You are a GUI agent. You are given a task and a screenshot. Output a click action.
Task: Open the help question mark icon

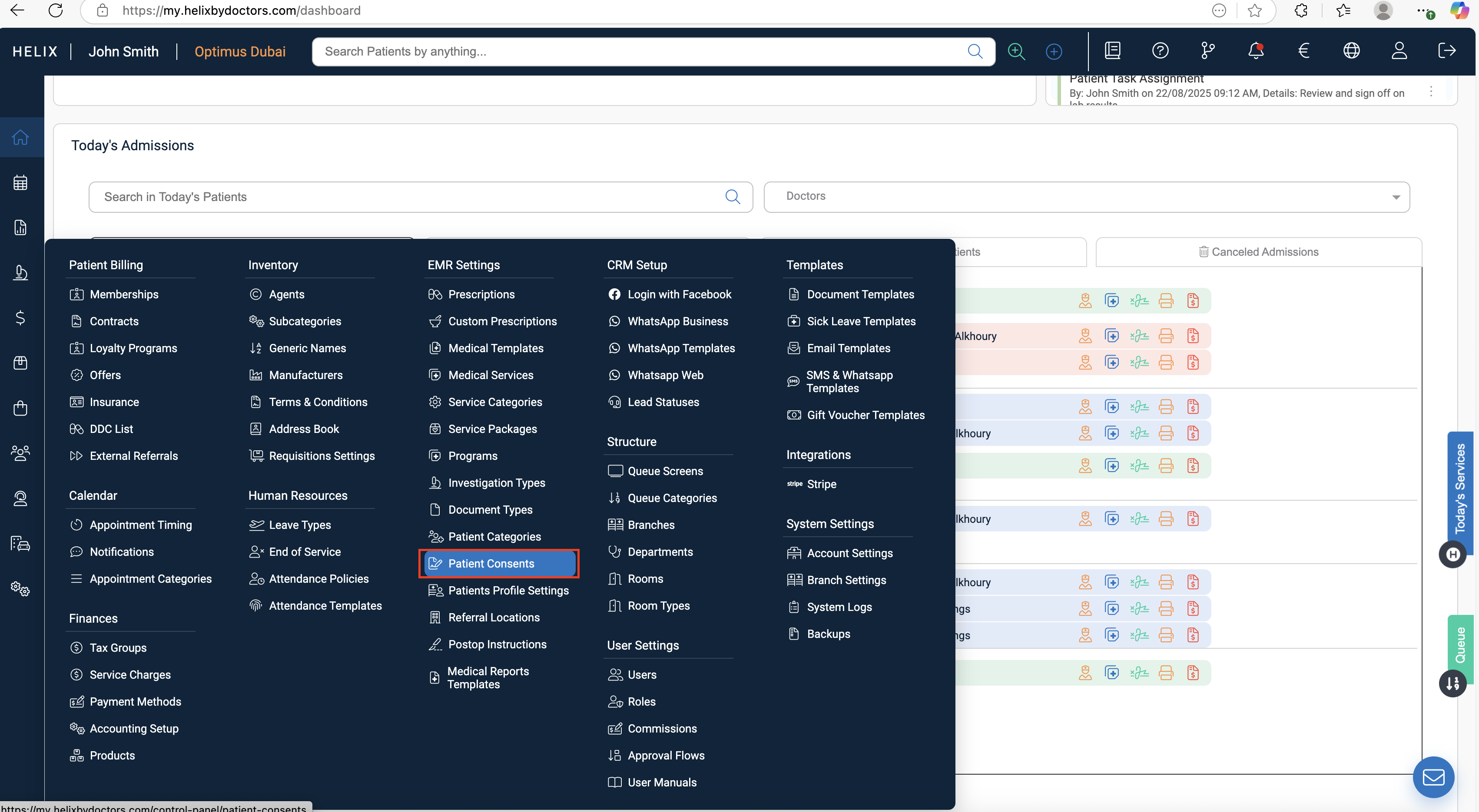pos(1160,51)
